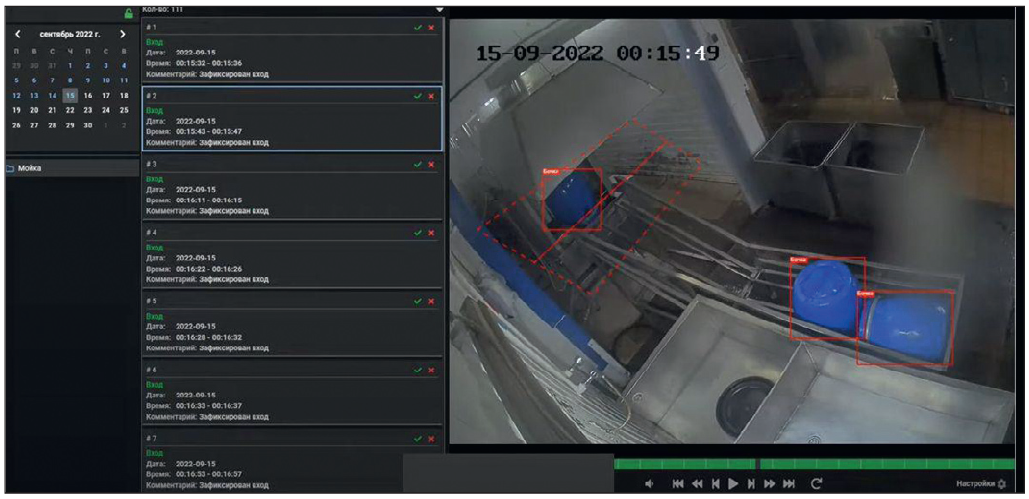Mute audio with the speaker icon

[x=649, y=484]
